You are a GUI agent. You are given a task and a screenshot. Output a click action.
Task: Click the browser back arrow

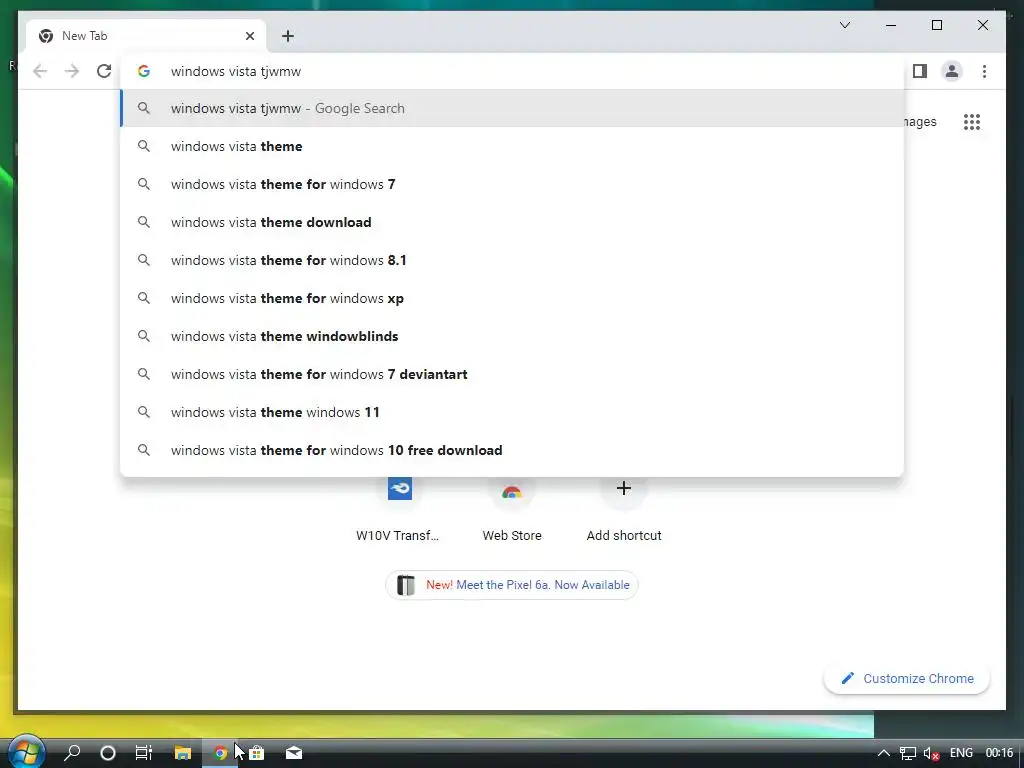pos(40,71)
